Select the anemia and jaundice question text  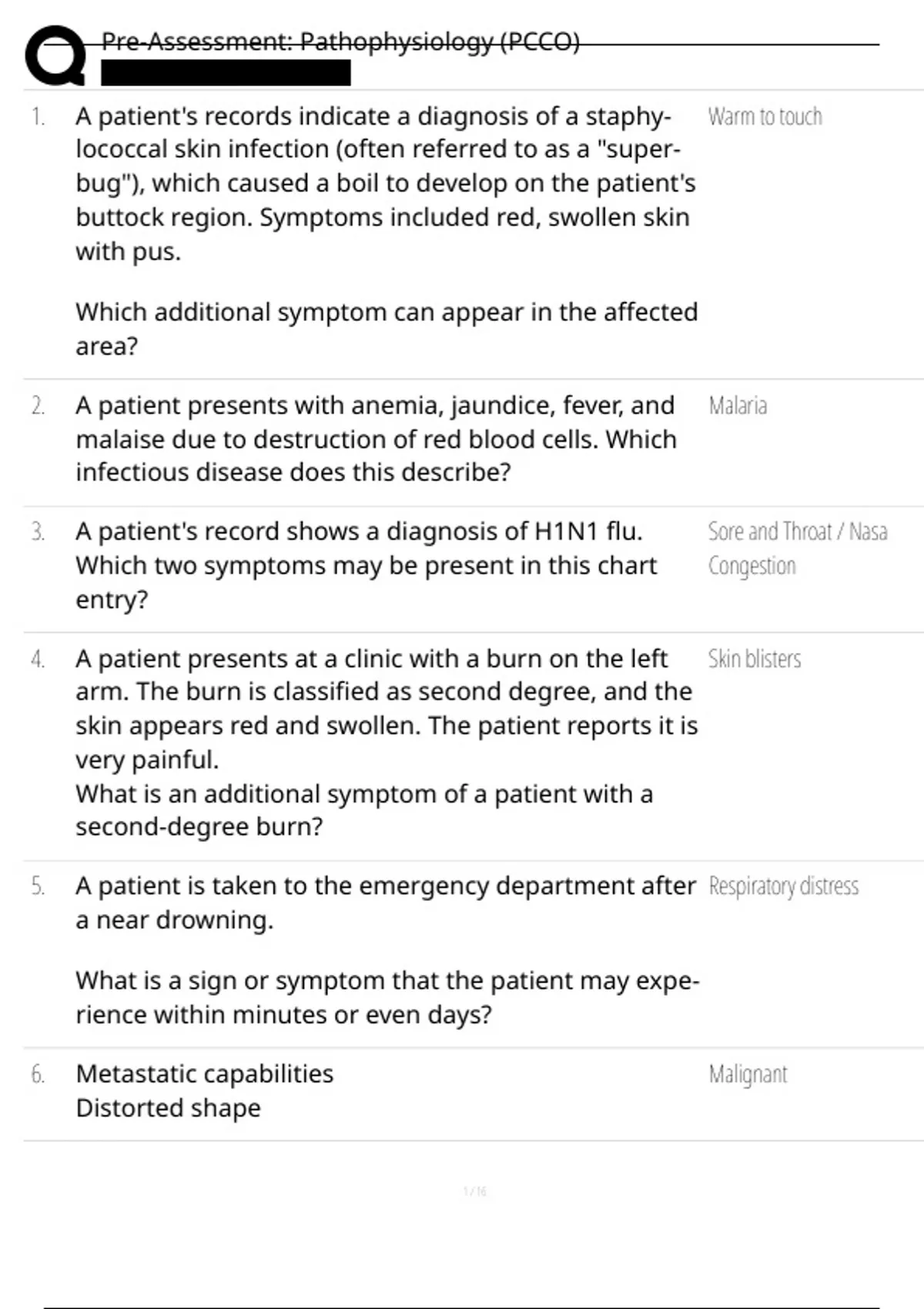point(377,439)
